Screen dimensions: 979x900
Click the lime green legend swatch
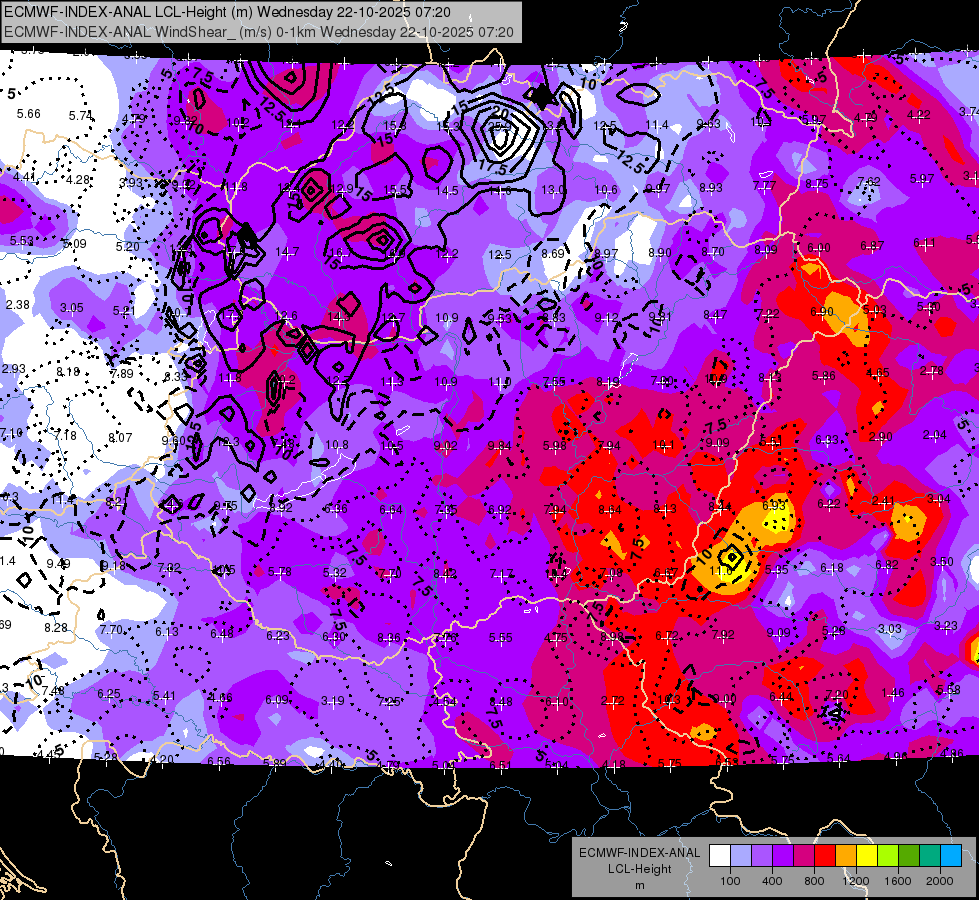(888, 856)
